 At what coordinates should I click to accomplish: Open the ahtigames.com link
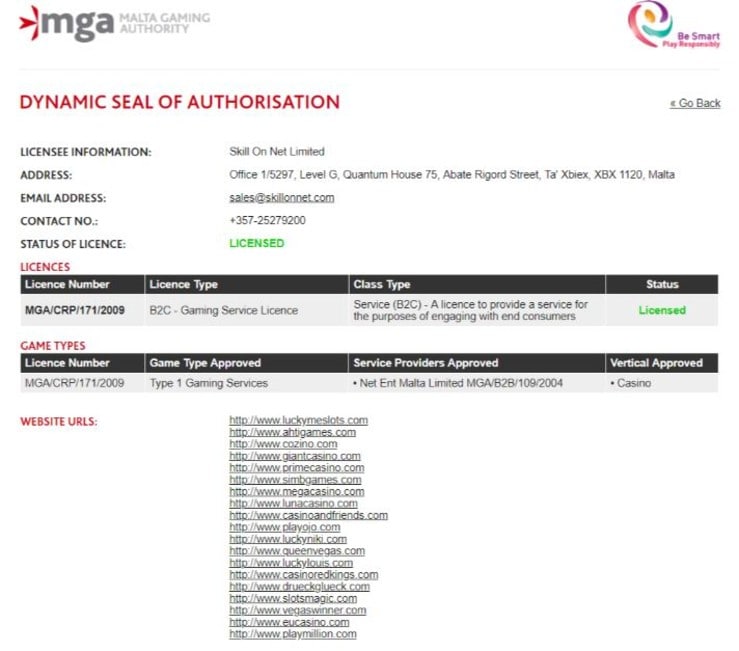click(x=292, y=432)
